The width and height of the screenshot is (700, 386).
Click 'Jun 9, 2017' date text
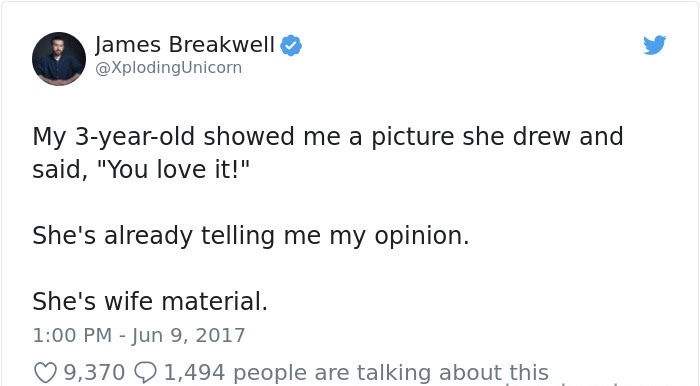[188, 336]
